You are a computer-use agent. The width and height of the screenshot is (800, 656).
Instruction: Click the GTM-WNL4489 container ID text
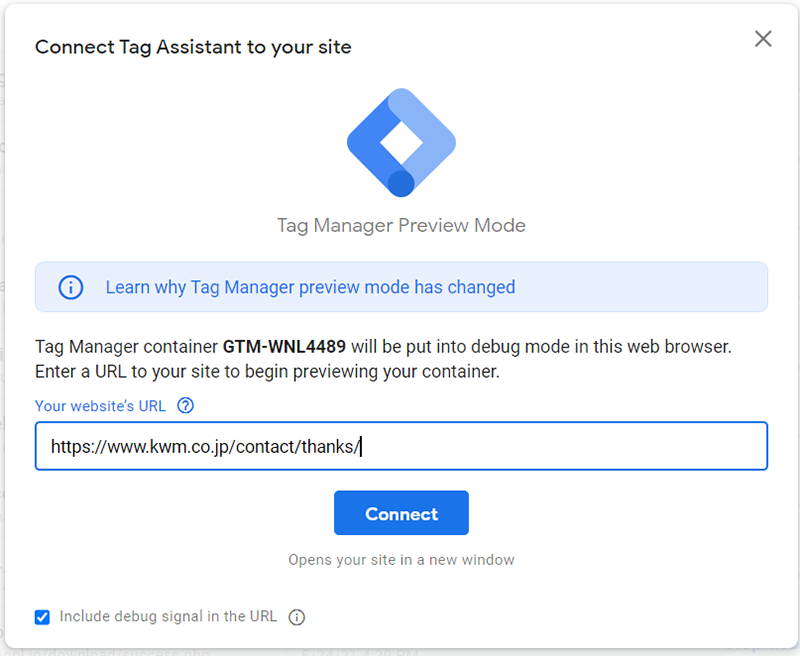(284, 347)
